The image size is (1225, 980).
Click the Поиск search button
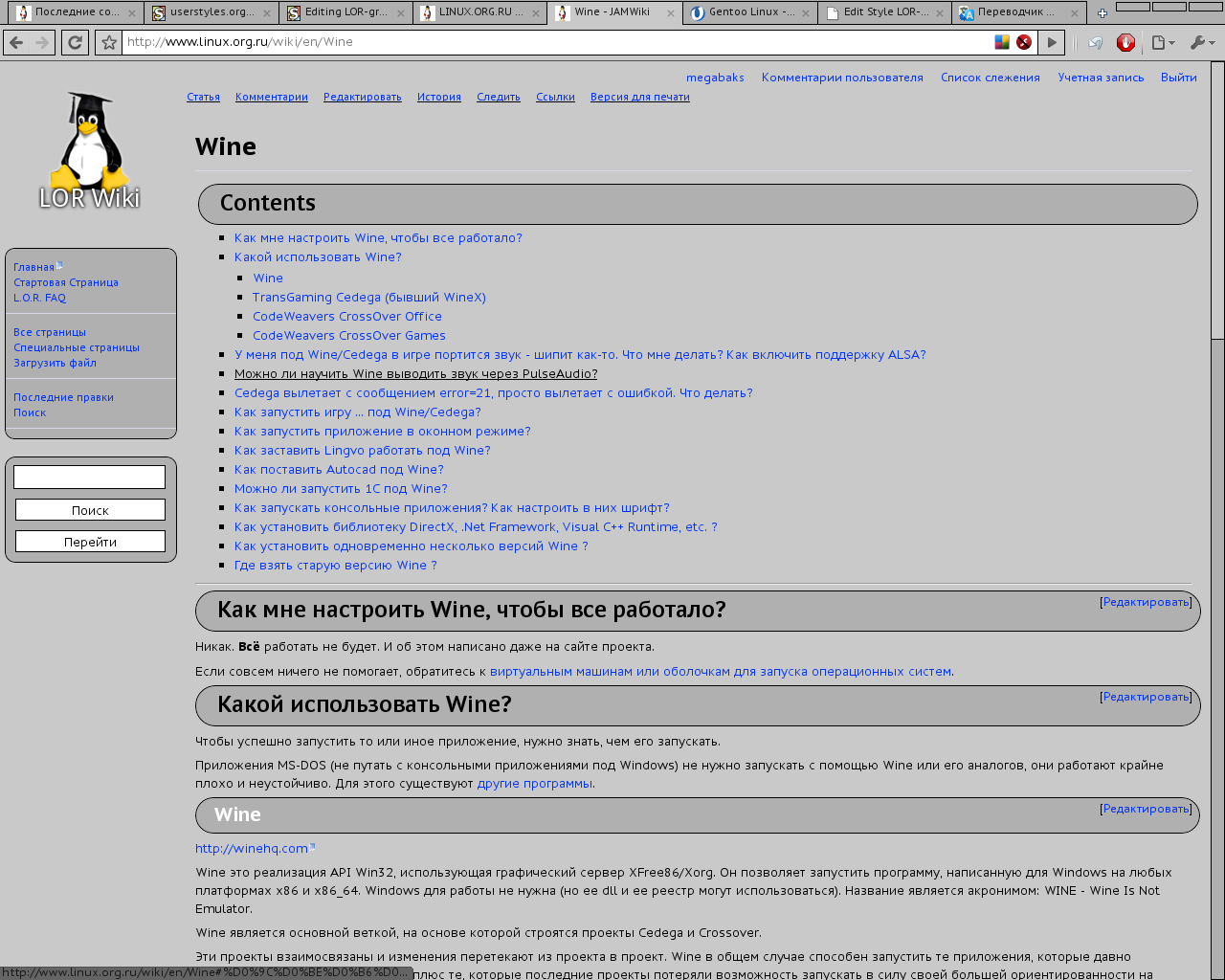point(90,510)
